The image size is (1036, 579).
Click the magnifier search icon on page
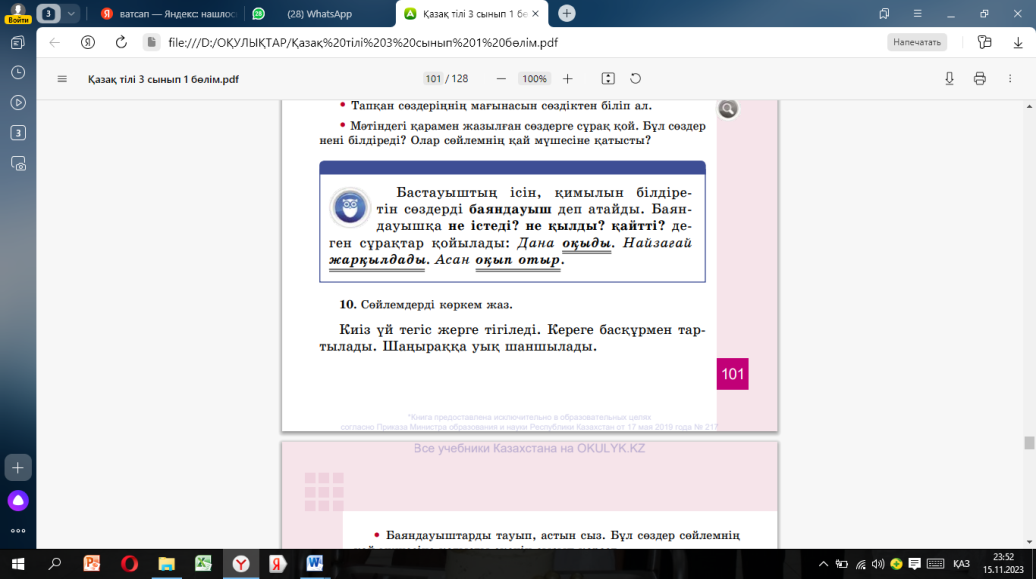point(727,108)
